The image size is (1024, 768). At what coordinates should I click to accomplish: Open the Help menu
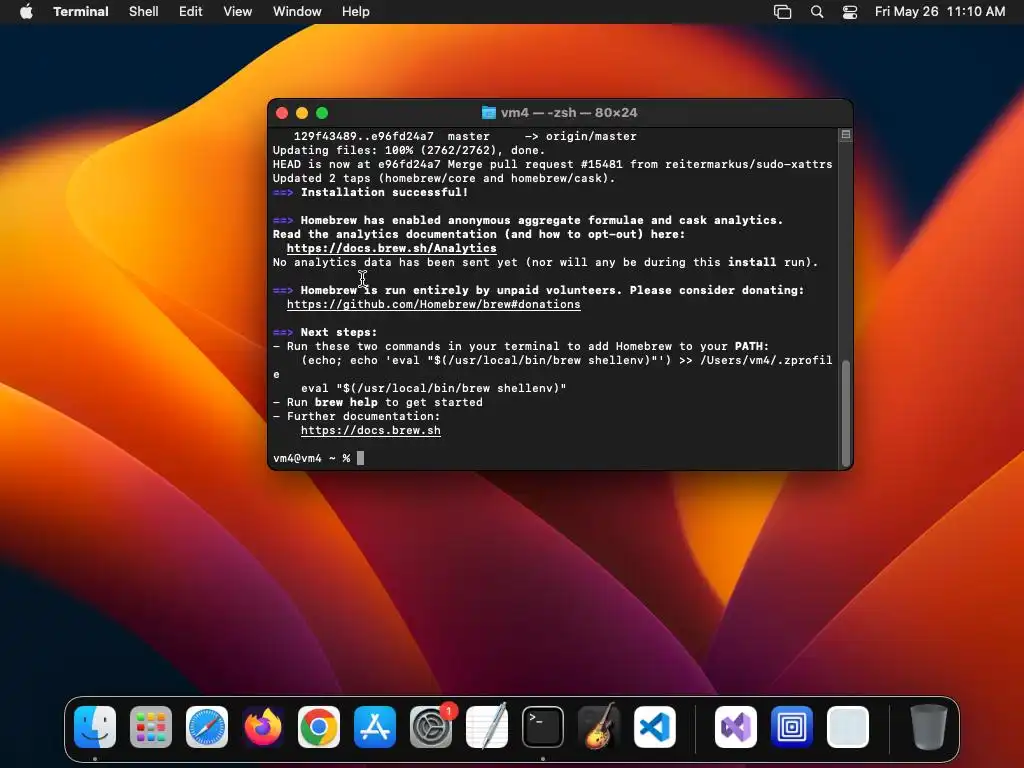355,11
